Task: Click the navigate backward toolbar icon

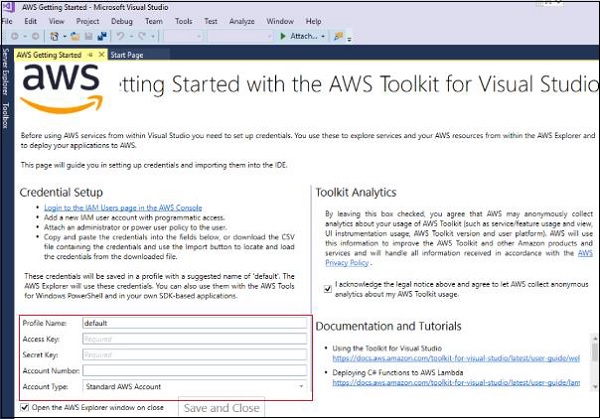Action: pos(13,35)
